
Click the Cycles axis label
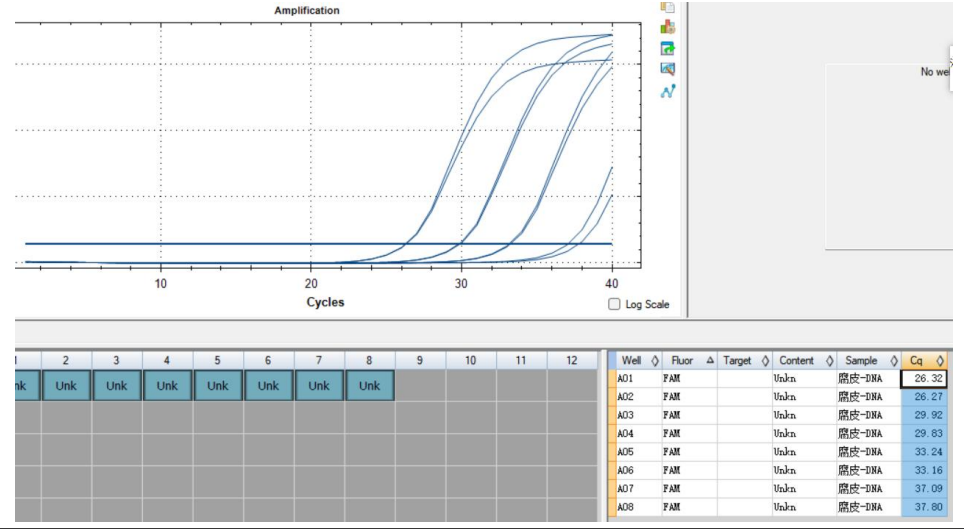tap(325, 302)
